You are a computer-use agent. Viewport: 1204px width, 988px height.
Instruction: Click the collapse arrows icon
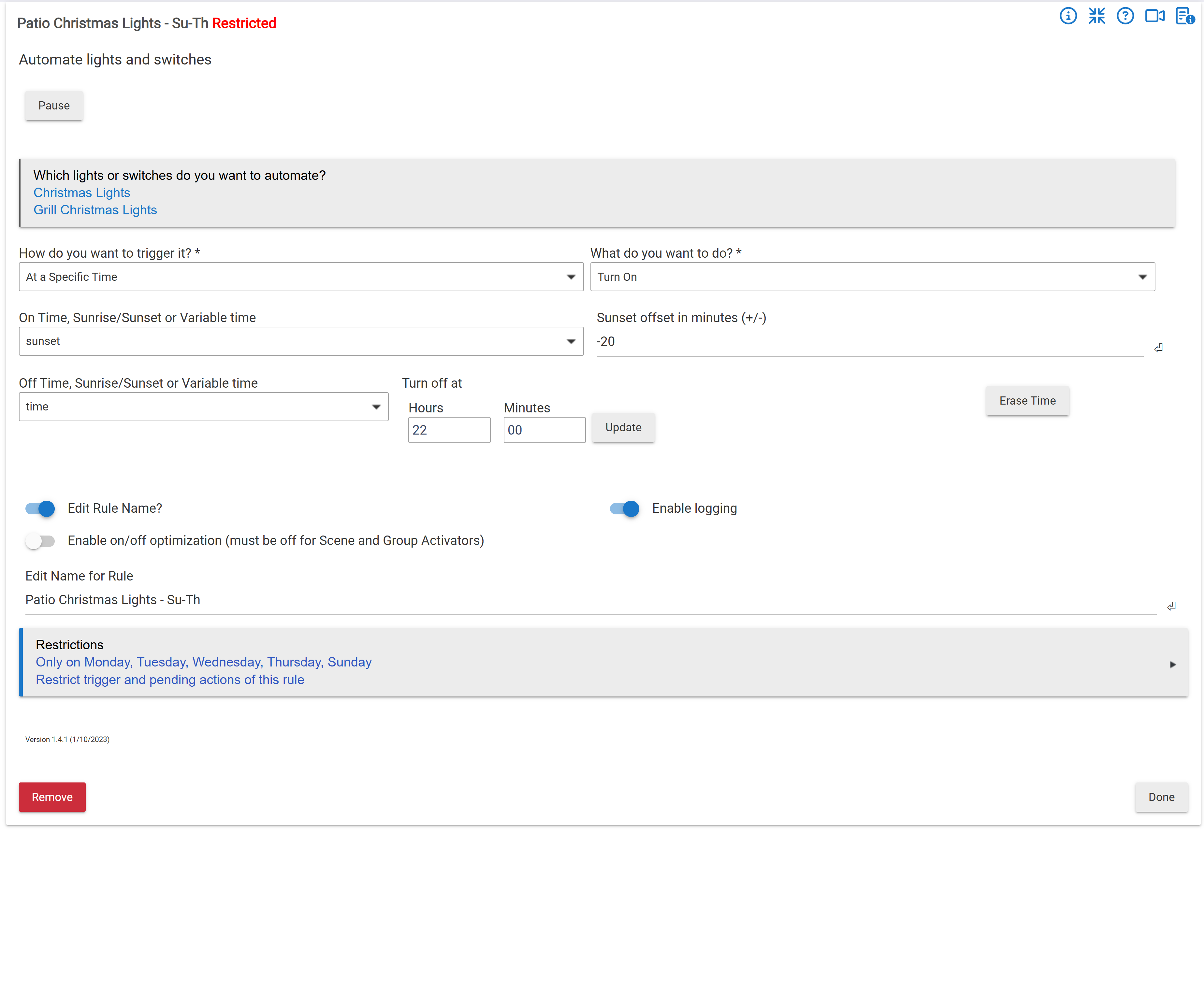(1096, 16)
